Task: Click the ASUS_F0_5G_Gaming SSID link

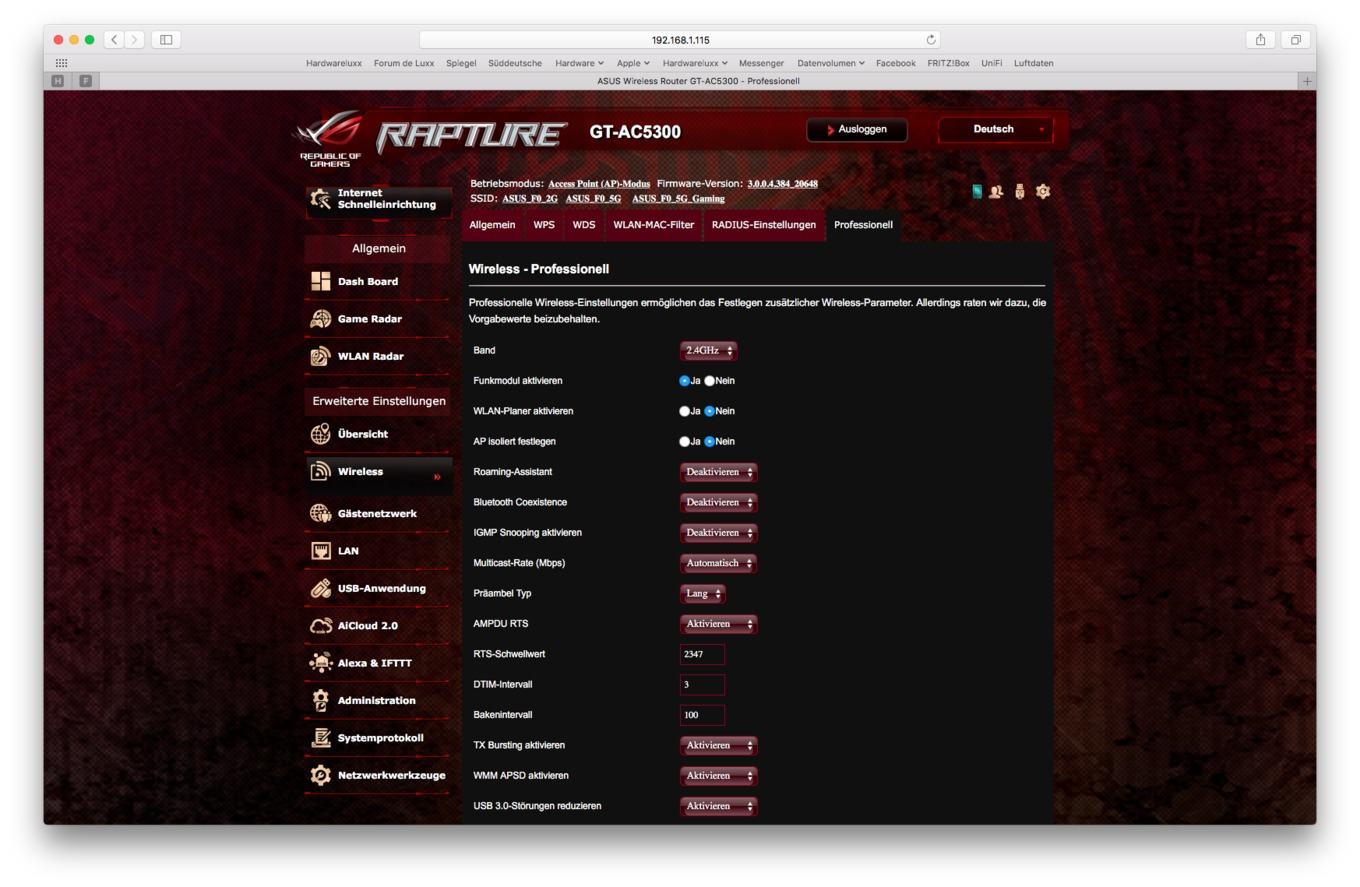Action: pyautogui.click(x=679, y=199)
